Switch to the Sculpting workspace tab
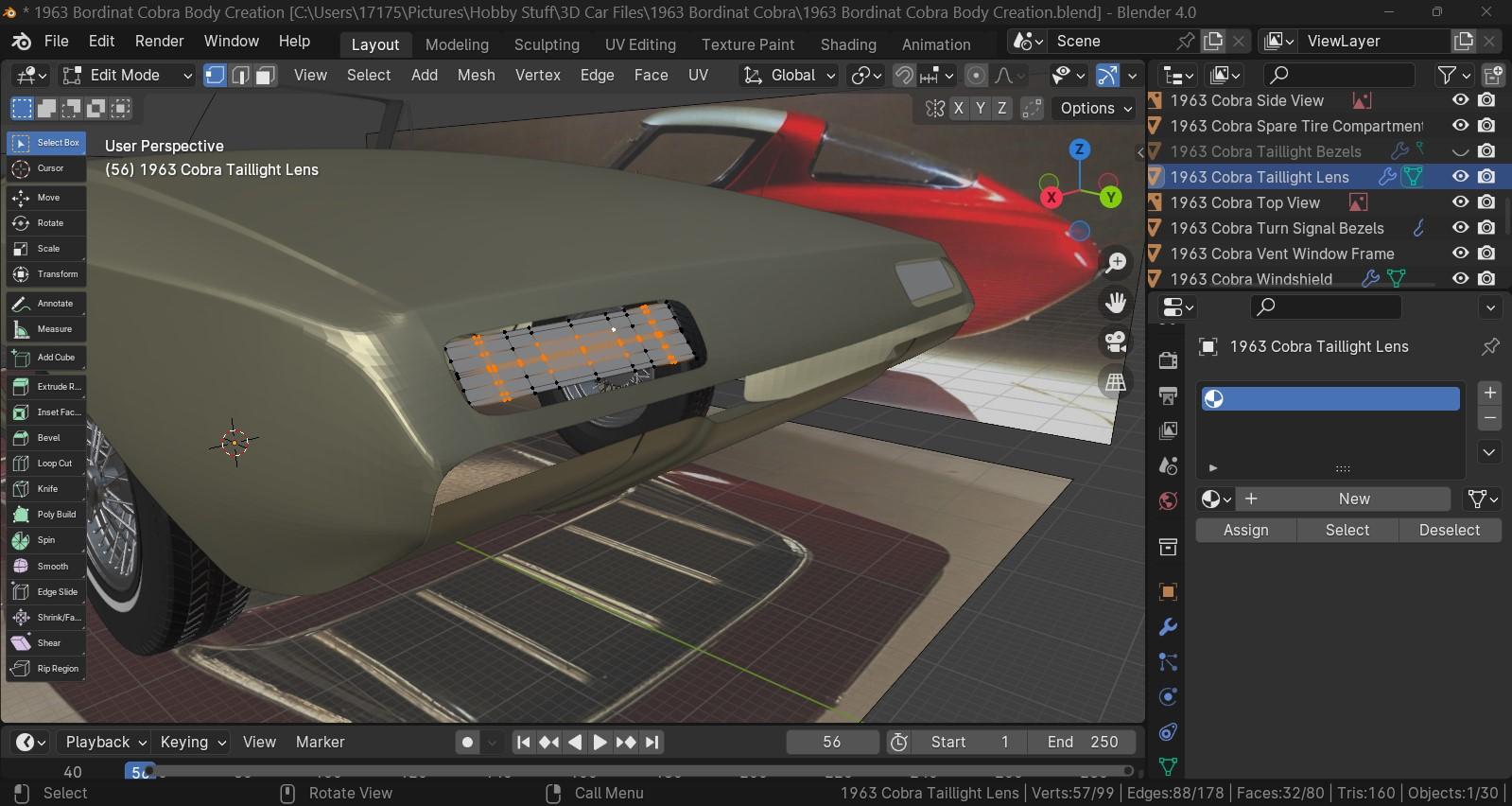1512x806 pixels. click(x=547, y=44)
